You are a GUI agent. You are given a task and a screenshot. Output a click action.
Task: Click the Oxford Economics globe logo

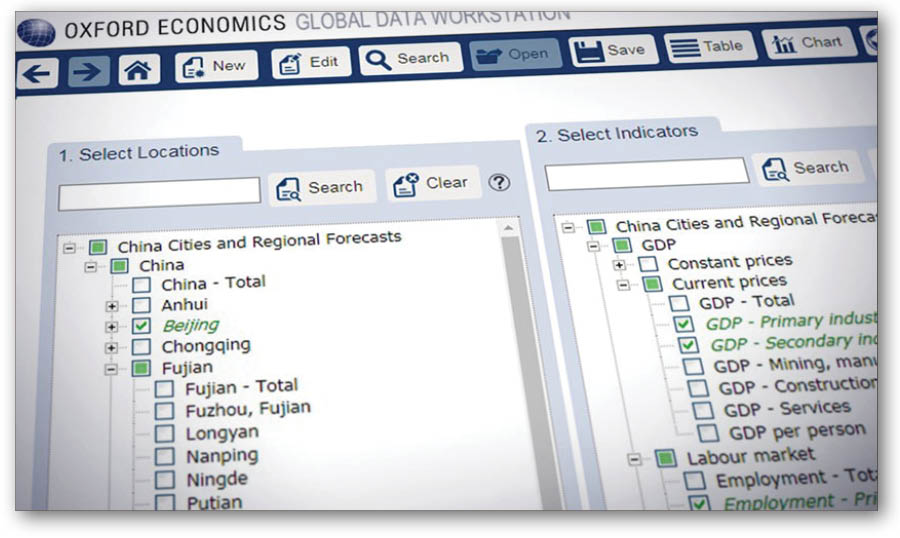click(x=36, y=32)
